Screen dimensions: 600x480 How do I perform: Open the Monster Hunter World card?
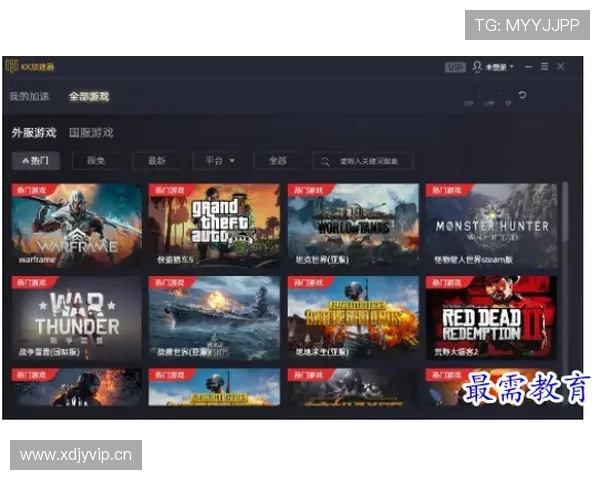point(491,225)
